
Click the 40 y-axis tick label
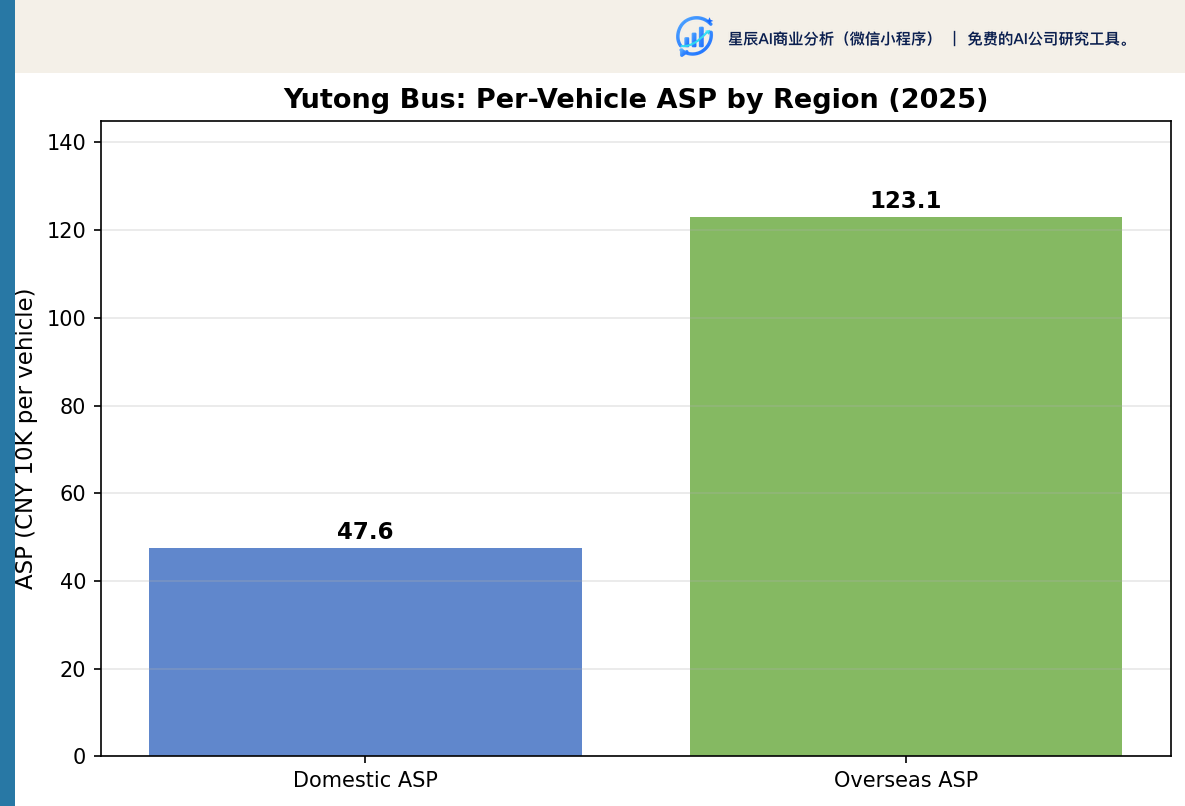point(73,582)
